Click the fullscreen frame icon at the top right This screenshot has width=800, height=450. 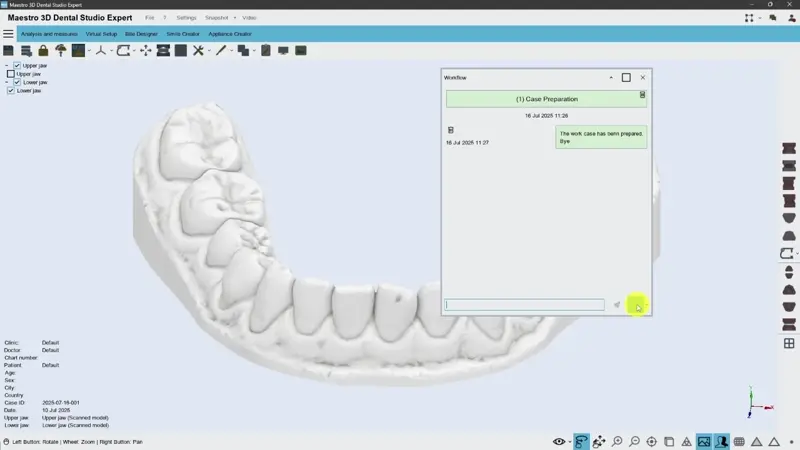coord(749,18)
